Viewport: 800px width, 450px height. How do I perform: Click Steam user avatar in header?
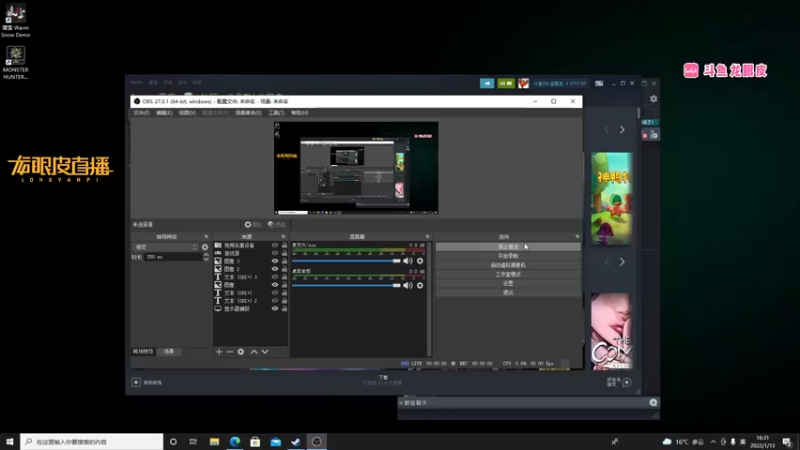click(523, 83)
